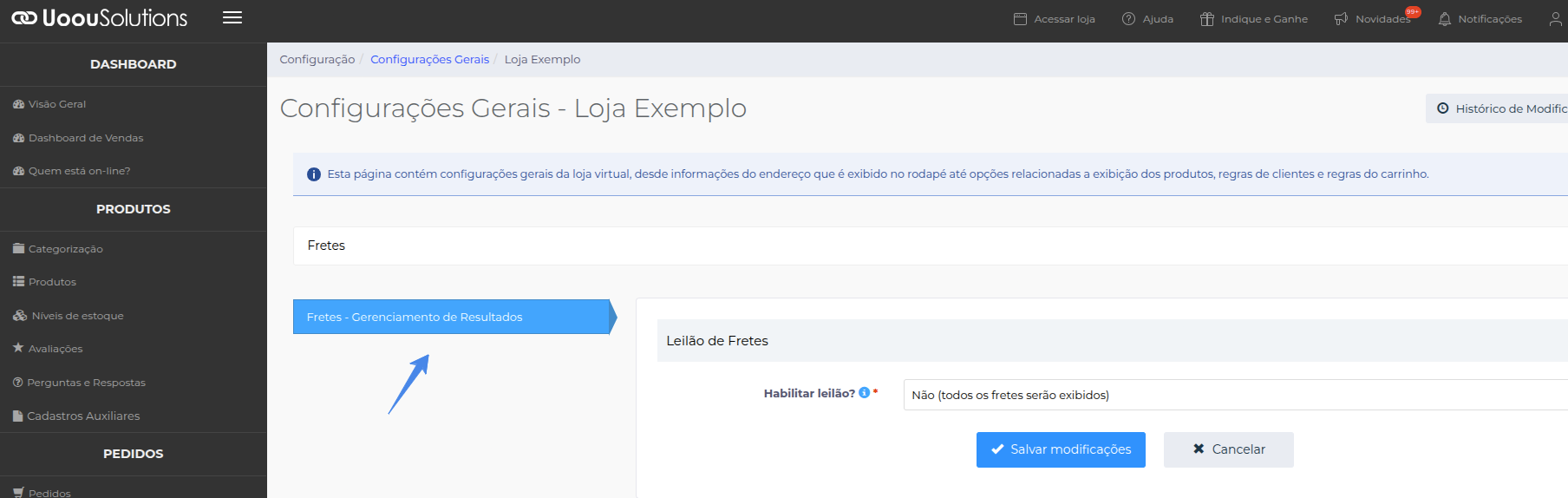Click the clock icon in Histórico de Modificações

tap(1443, 108)
